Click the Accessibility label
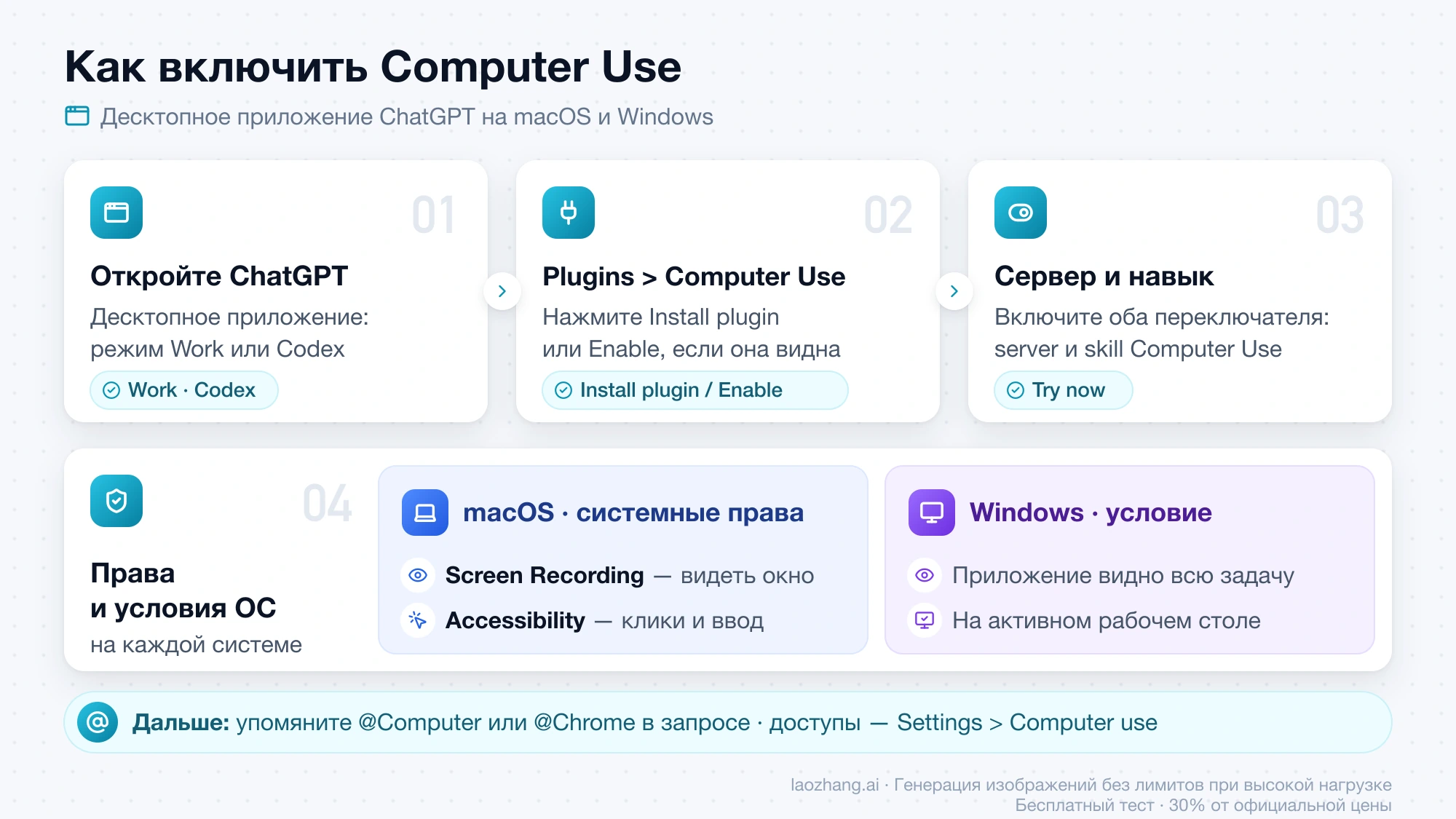The height and width of the screenshot is (819, 1456). [x=515, y=620]
